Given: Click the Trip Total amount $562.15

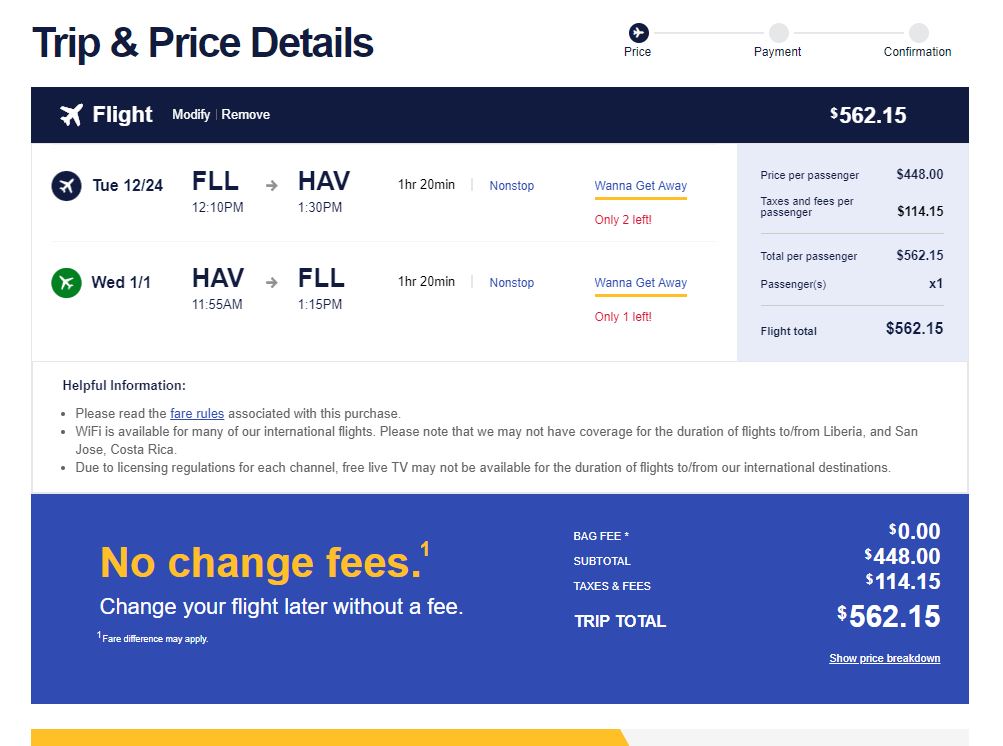Looking at the screenshot, I should pos(888,617).
